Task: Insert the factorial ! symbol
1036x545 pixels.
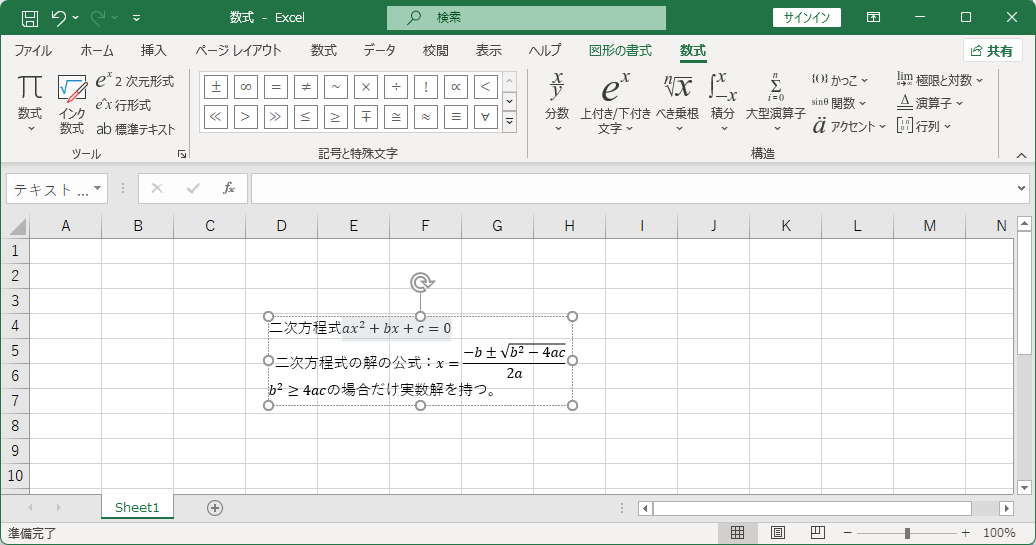Action: click(x=426, y=87)
